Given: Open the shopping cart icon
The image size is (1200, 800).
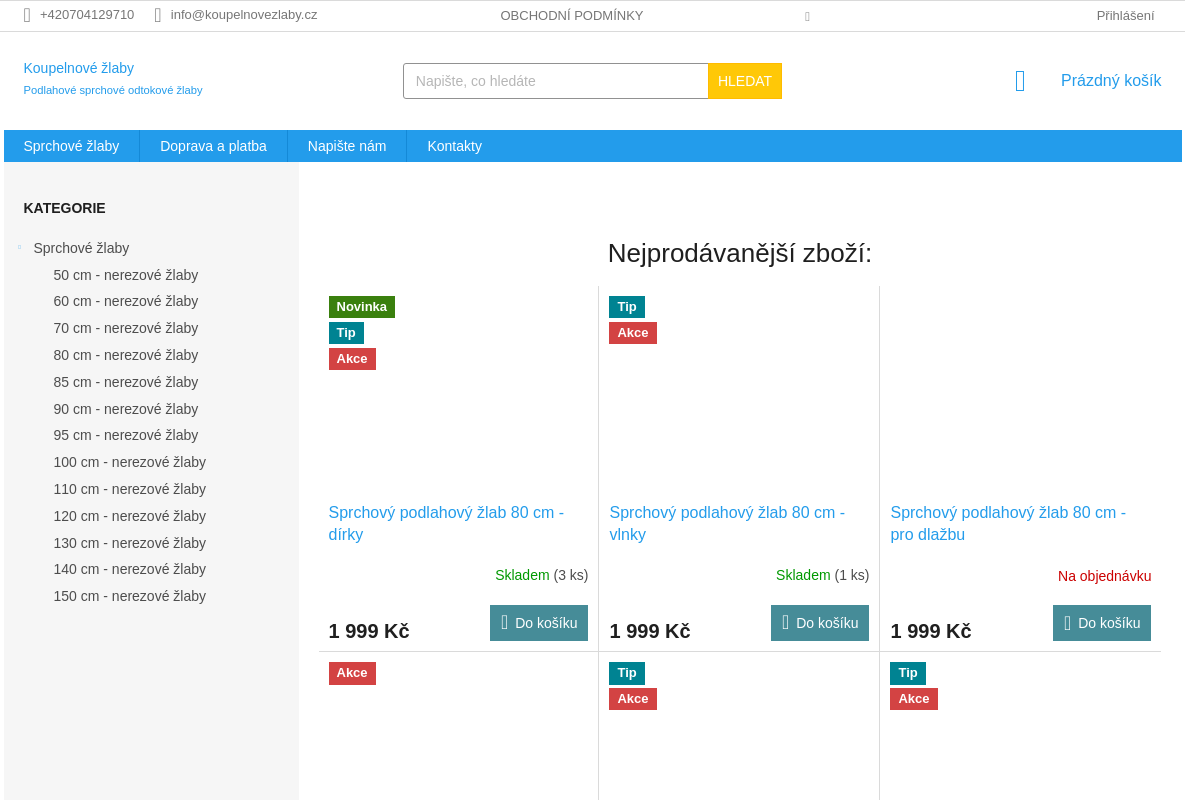Looking at the screenshot, I should coord(1020,81).
